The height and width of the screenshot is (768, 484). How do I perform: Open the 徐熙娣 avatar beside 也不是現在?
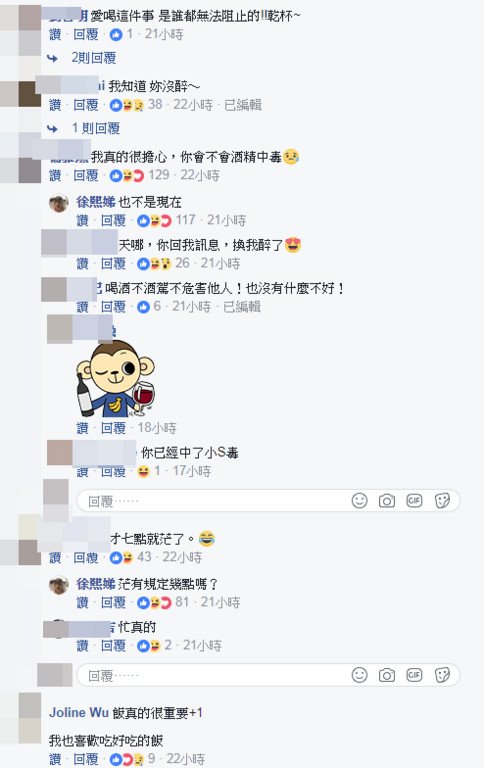point(59,203)
